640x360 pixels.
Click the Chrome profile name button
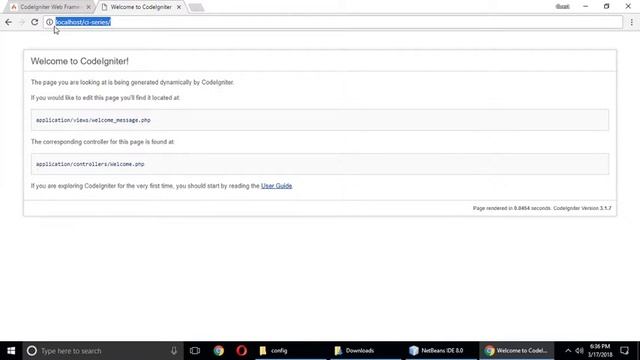[x=562, y=7]
